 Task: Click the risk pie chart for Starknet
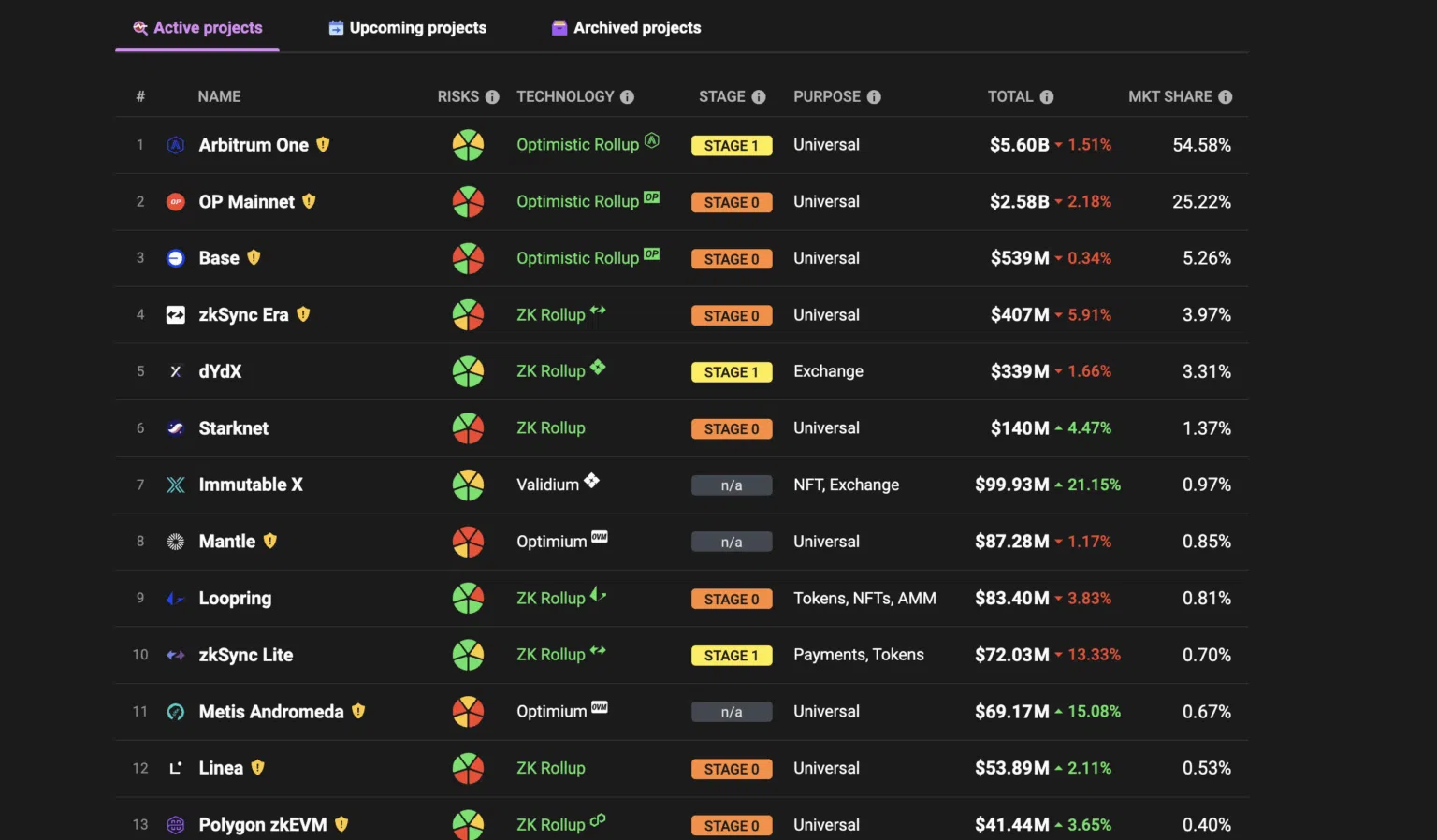[468, 428]
